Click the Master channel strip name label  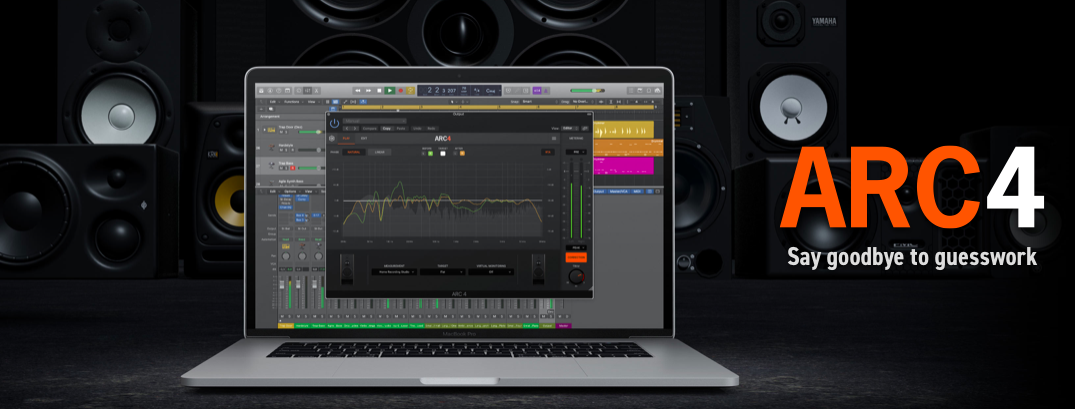564,325
